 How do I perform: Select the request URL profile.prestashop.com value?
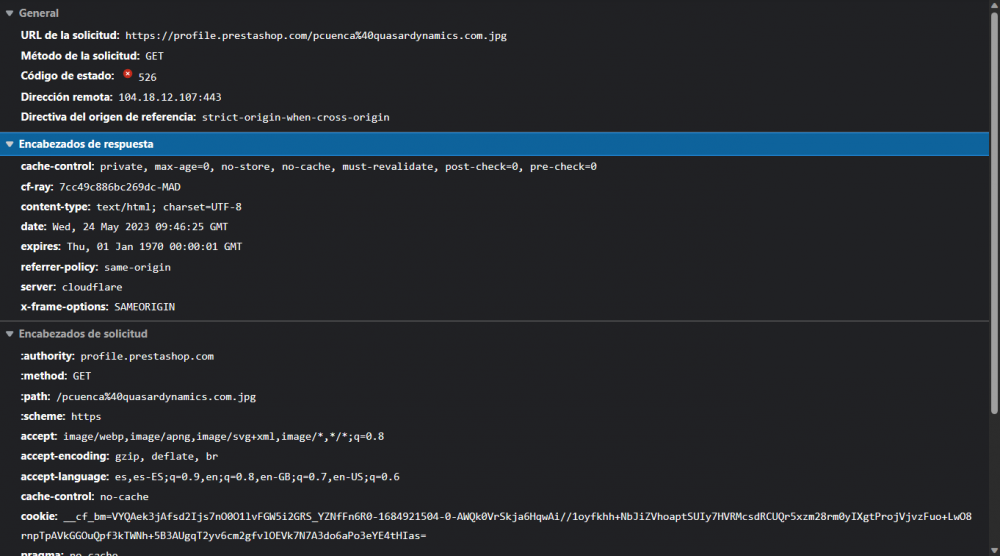point(316,36)
